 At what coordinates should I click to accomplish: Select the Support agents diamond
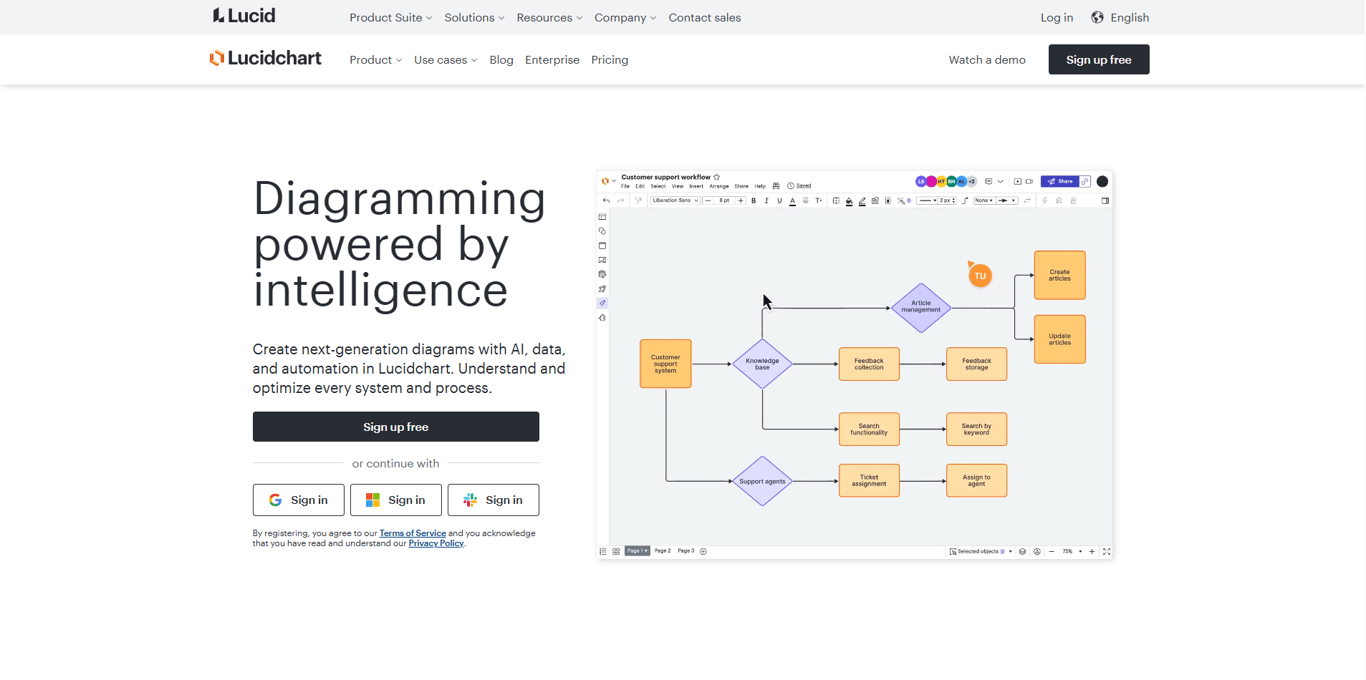coord(762,481)
